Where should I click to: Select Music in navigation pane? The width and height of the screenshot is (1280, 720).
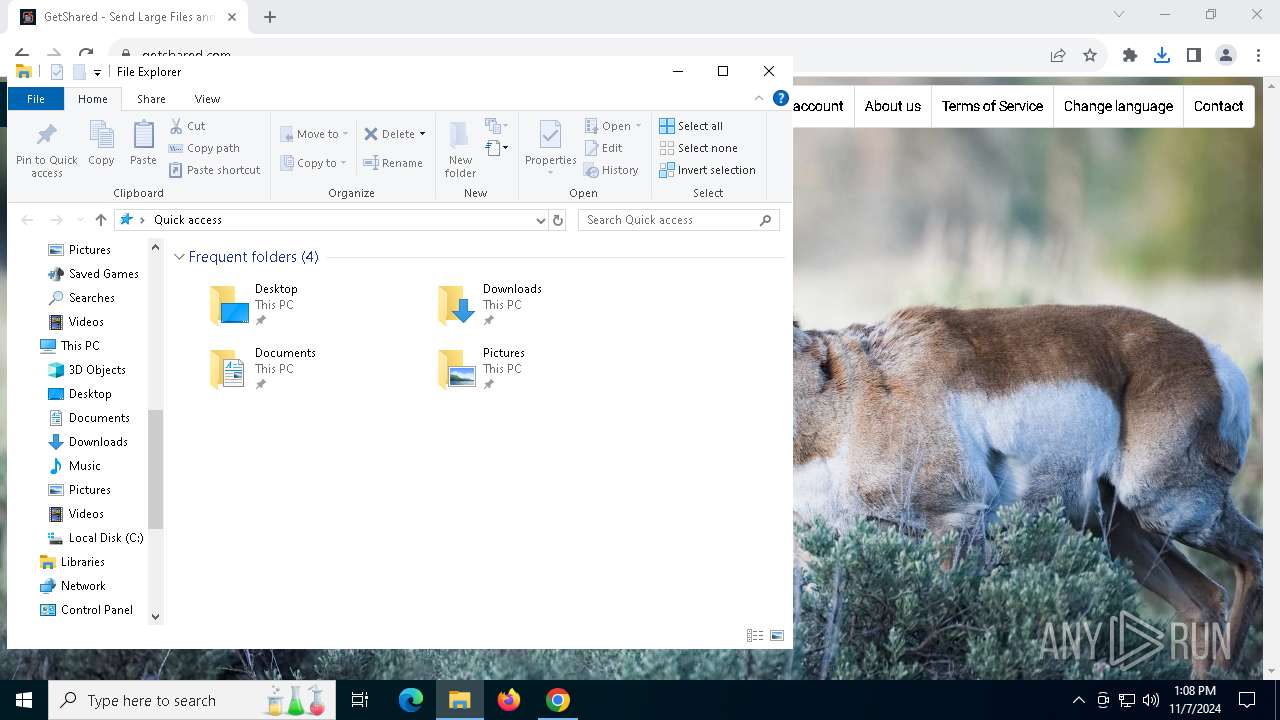[84, 466]
